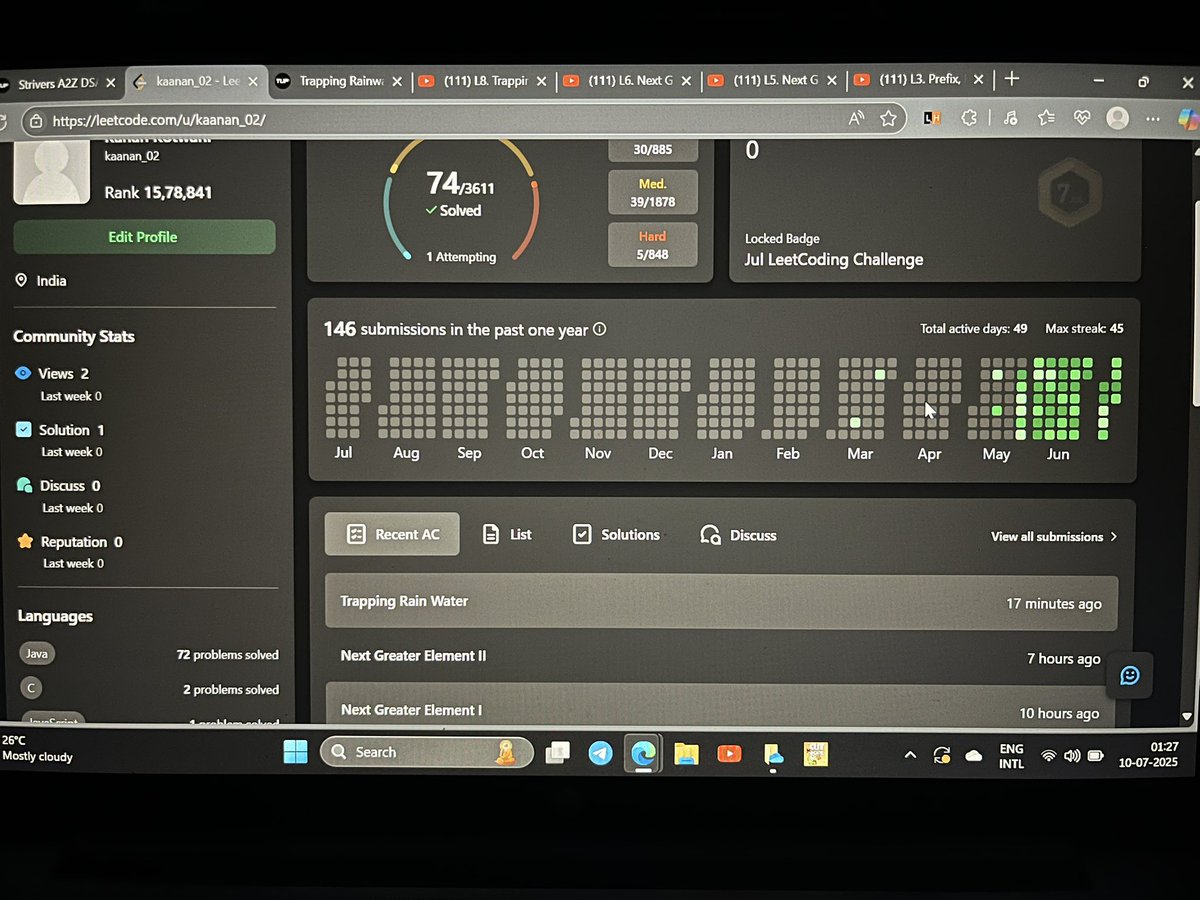Viewport: 1200px width, 900px height.
Task: Click the Rank 15,78,841 text
Action: [x=158, y=192]
